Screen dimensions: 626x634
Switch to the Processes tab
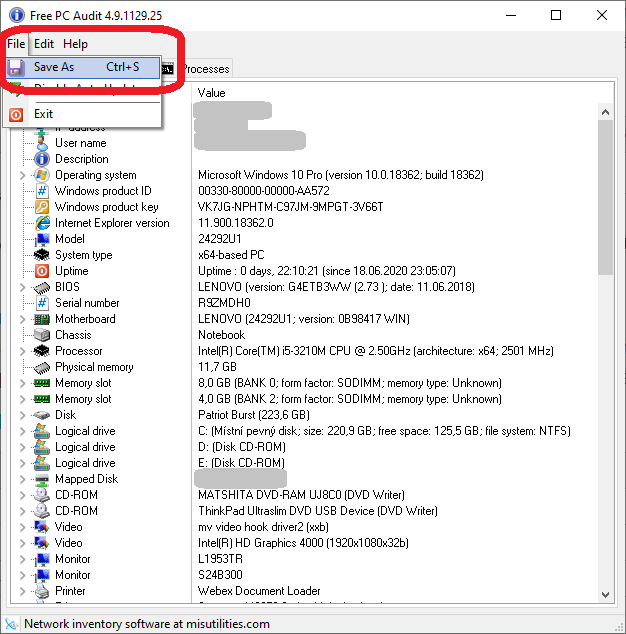tap(205, 69)
